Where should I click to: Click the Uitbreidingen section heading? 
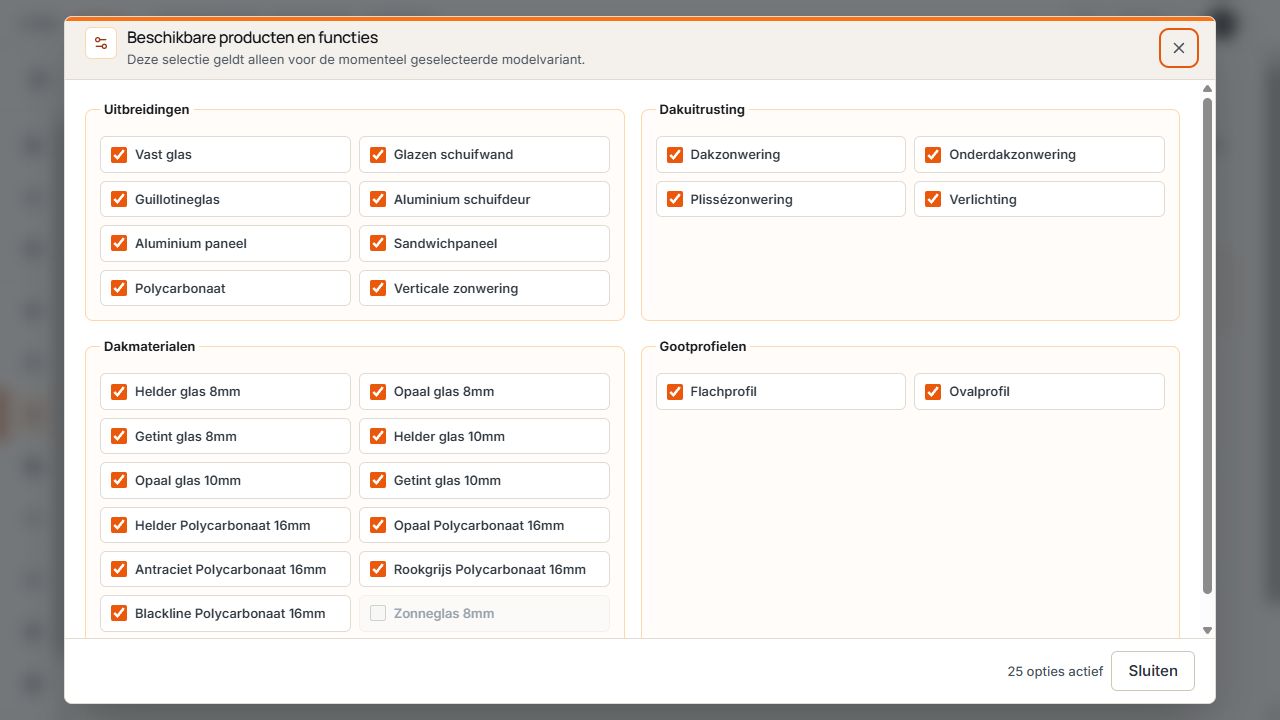tap(147, 110)
